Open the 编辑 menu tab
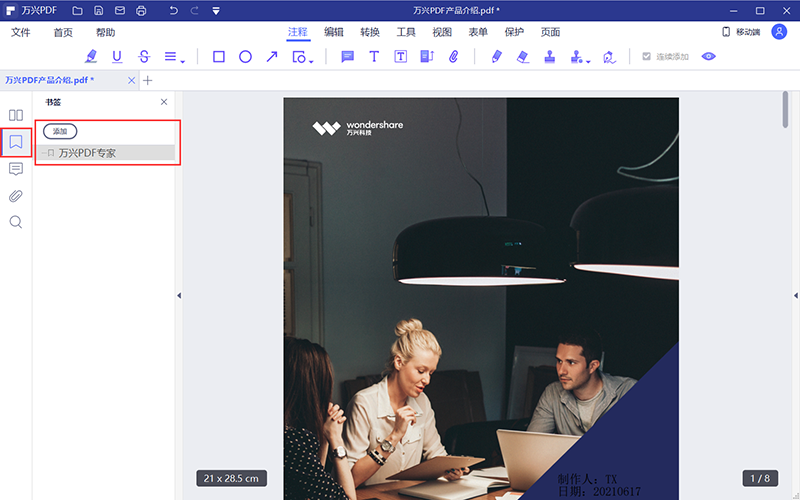Viewport: 800px width, 500px height. pos(334,32)
